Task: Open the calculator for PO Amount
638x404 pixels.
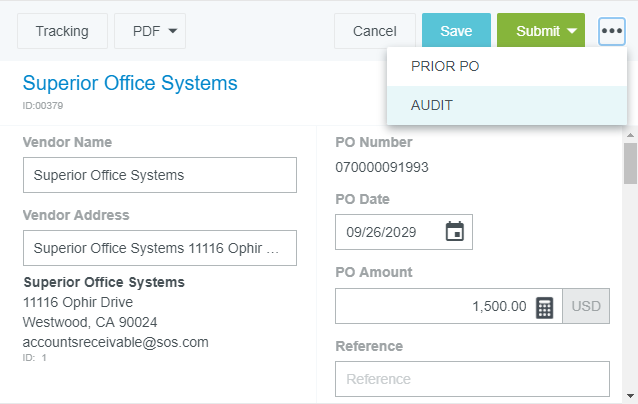Action: point(545,306)
